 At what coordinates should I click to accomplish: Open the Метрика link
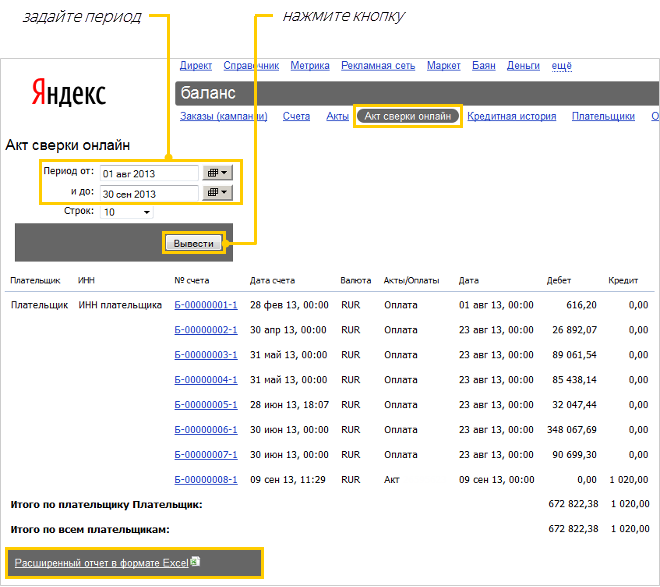click(x=310, y=66)
